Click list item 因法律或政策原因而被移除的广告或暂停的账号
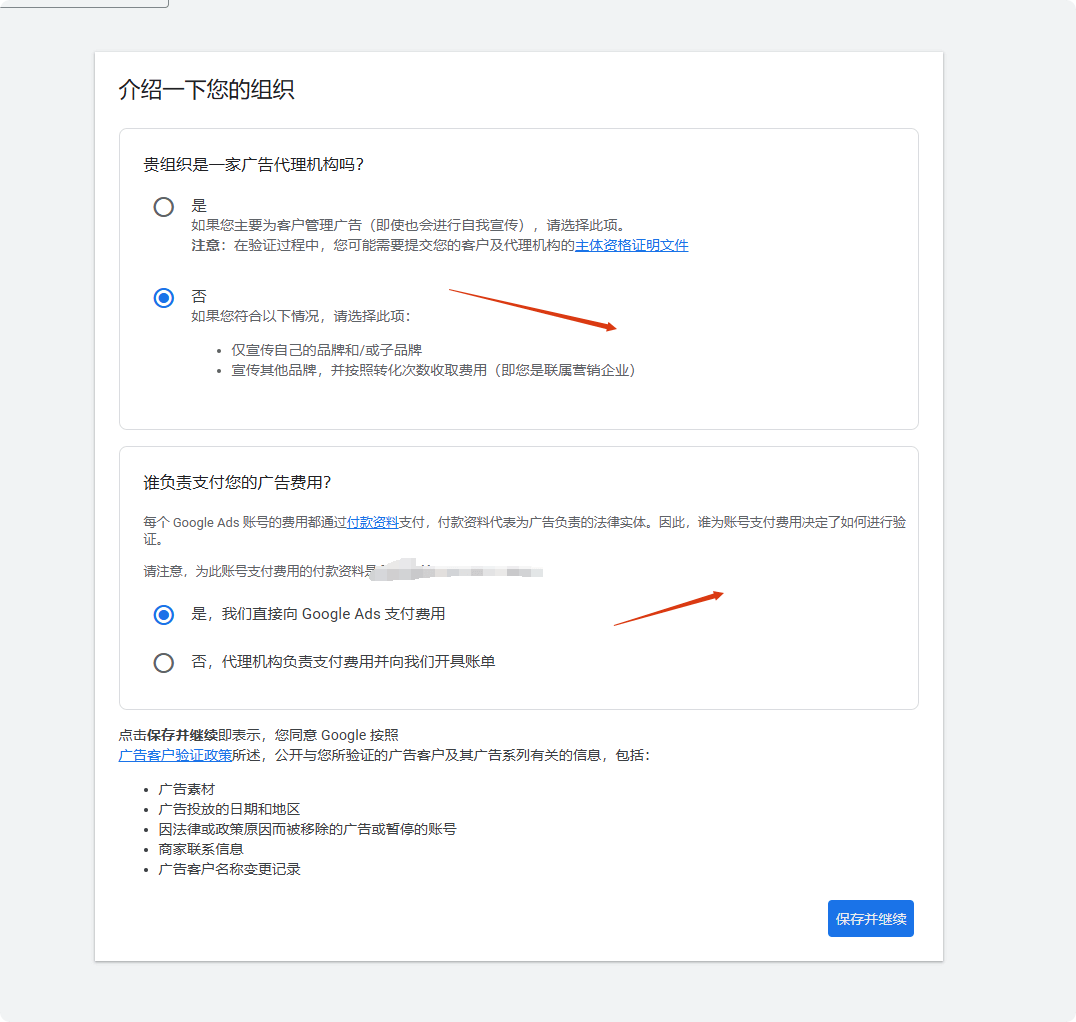Viewport: 1076px width, 1022px height. [307, 829]
